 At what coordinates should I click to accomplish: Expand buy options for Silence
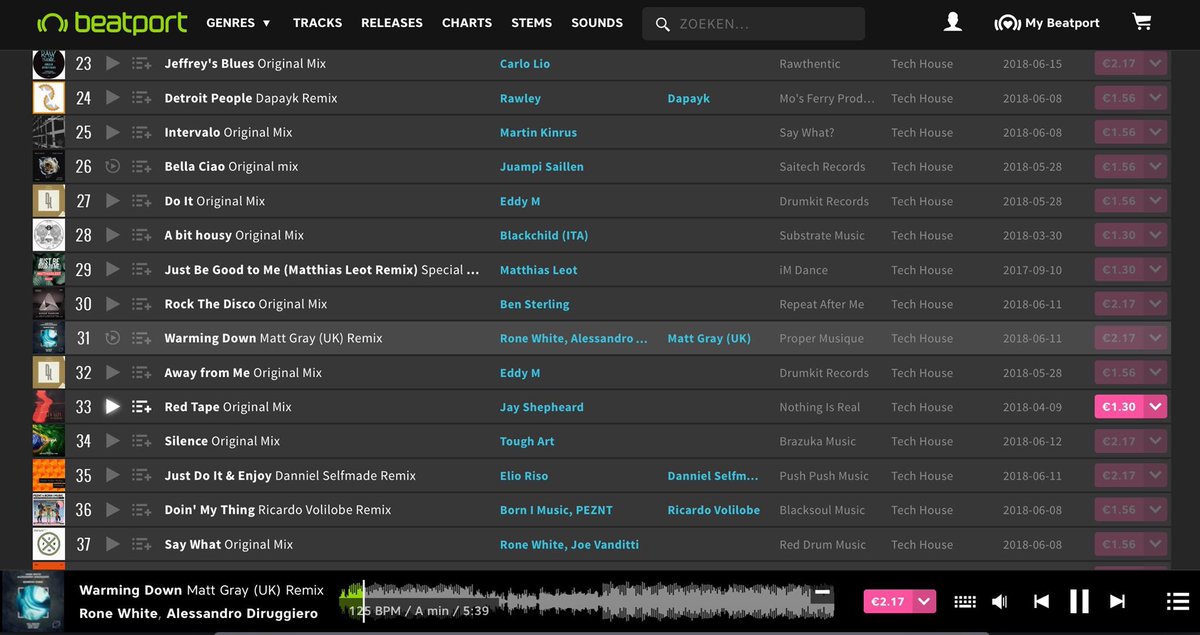(x=1156, y=441)
